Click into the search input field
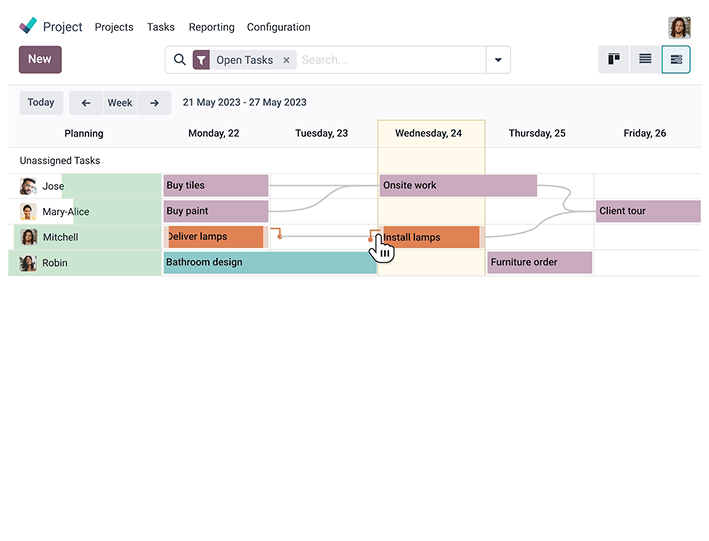Image resolution: width=709 pixels, height=541 pixels. [x=390, y=60]
